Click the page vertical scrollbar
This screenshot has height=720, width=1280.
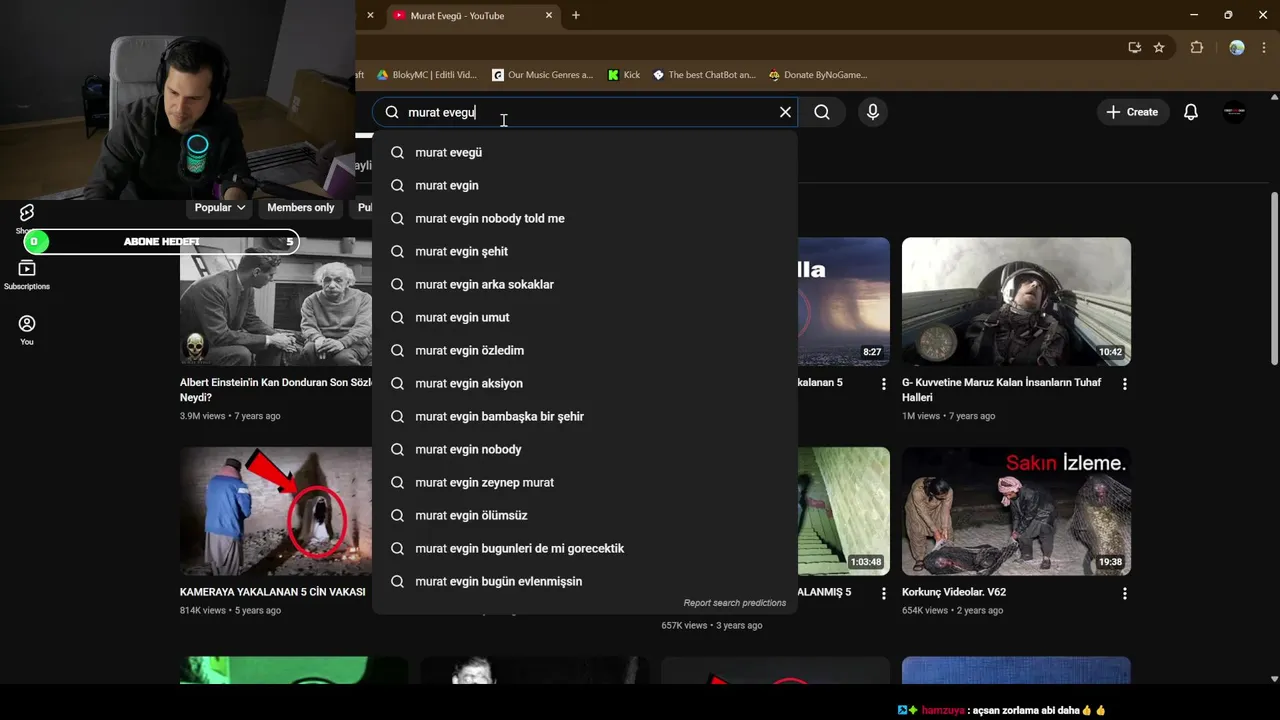coord(1274,280)
